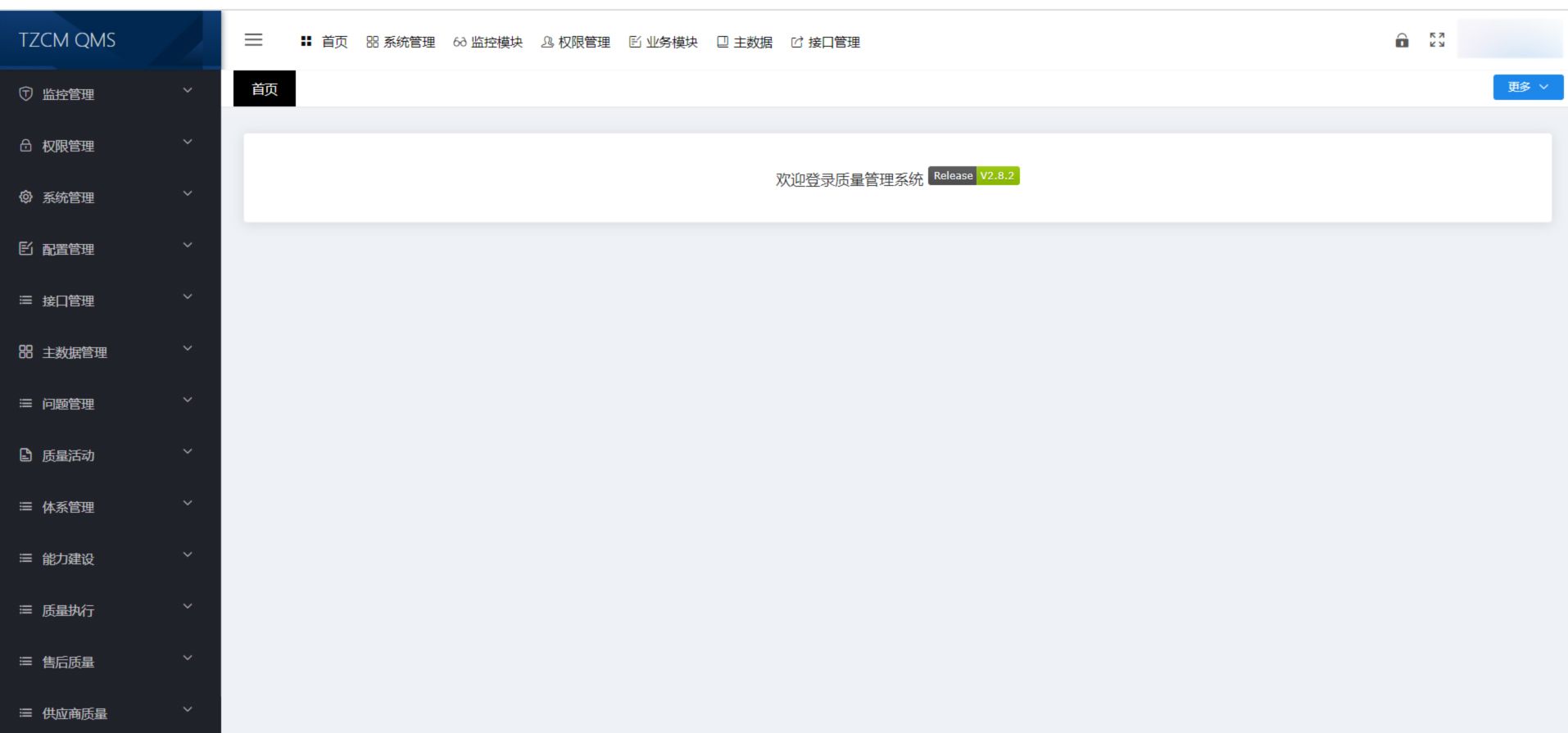Click the shield icon beside 监控管理
The width and height of the screenshot is (1568, 733).
tap(26, 94)
